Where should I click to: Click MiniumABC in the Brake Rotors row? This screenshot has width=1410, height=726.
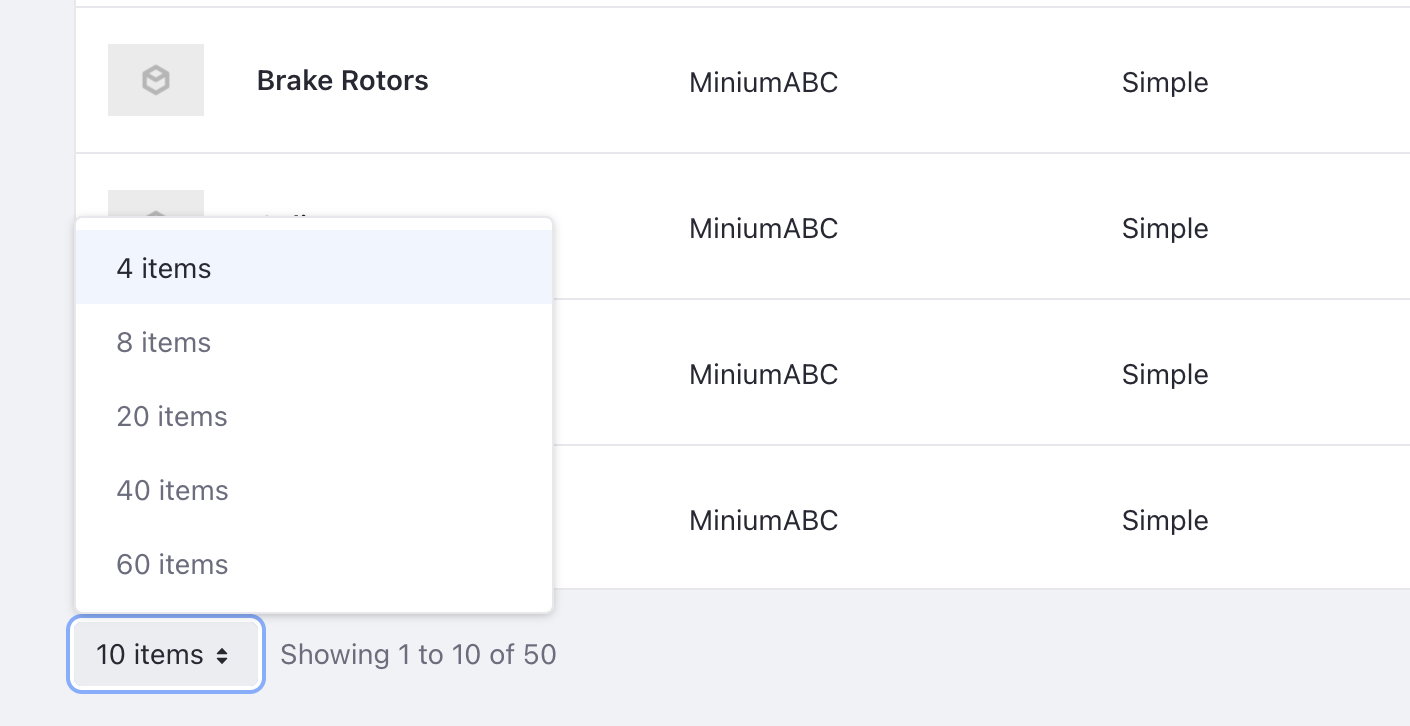tap(763, 82)
